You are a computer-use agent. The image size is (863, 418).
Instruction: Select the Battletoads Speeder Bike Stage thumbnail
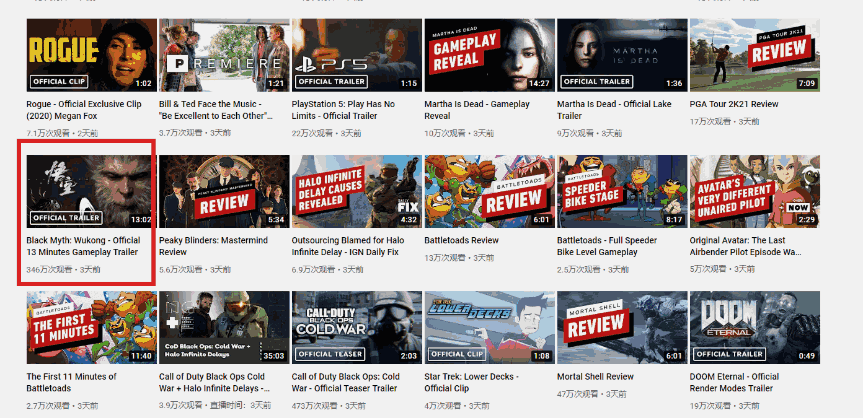pos(621,190)
